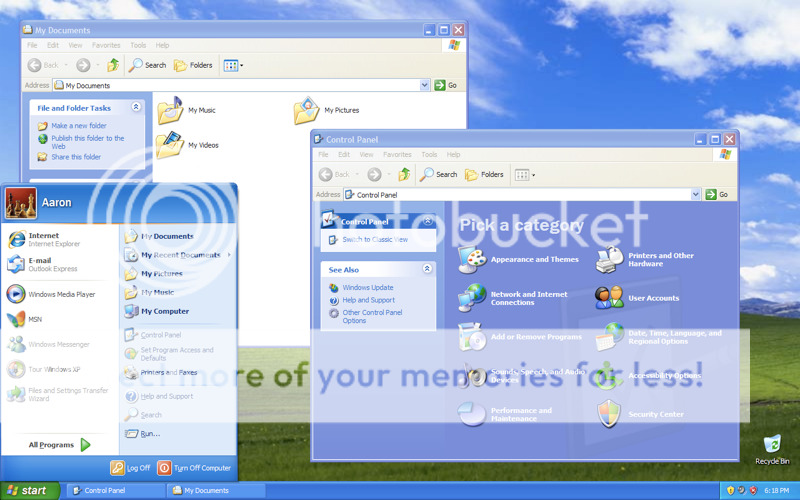
Task: Open Printers and Faxes in Start menu
Action: (x=161, y=372)
